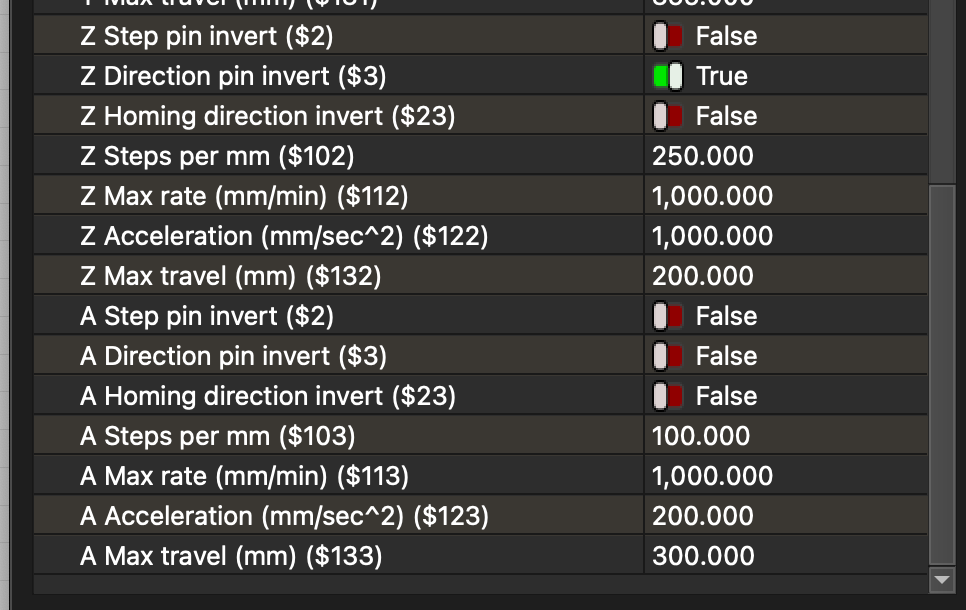This screenshot has height=610, width=966.
Task: Enable A Homing direction invert toggle
Action: [x=667, y=397]
